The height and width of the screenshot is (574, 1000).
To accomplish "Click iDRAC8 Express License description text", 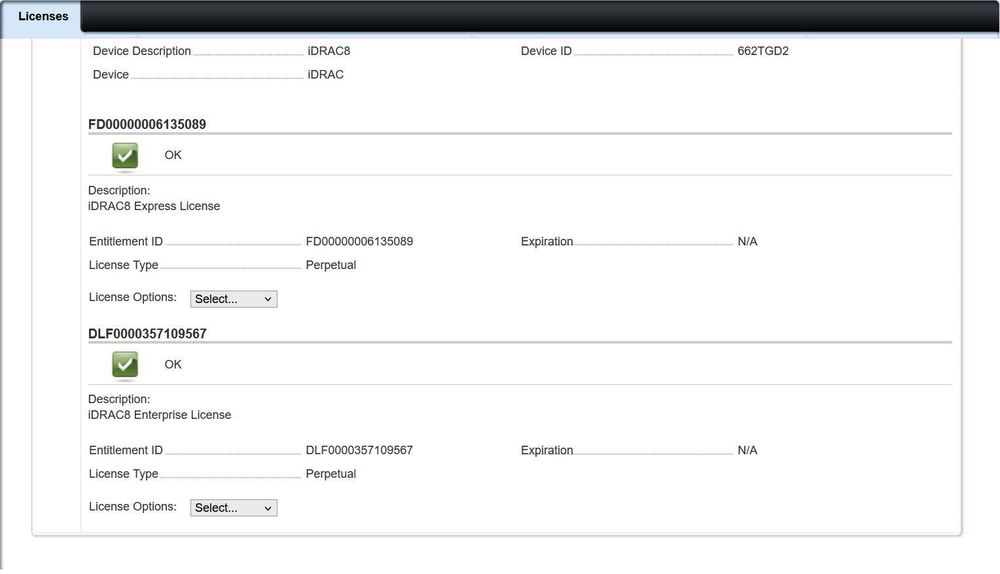I will tap(154, 206).
